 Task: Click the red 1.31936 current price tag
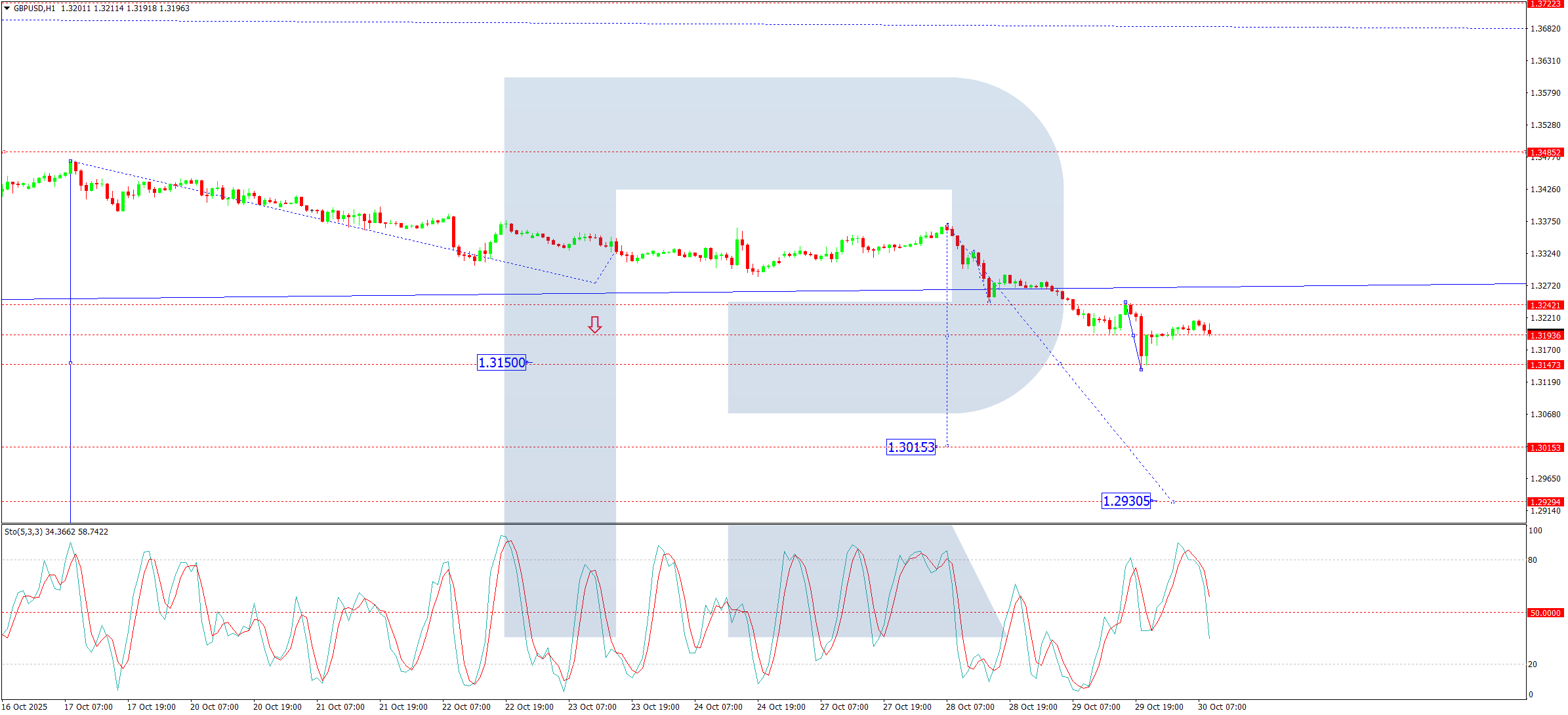pos(1546,335)
